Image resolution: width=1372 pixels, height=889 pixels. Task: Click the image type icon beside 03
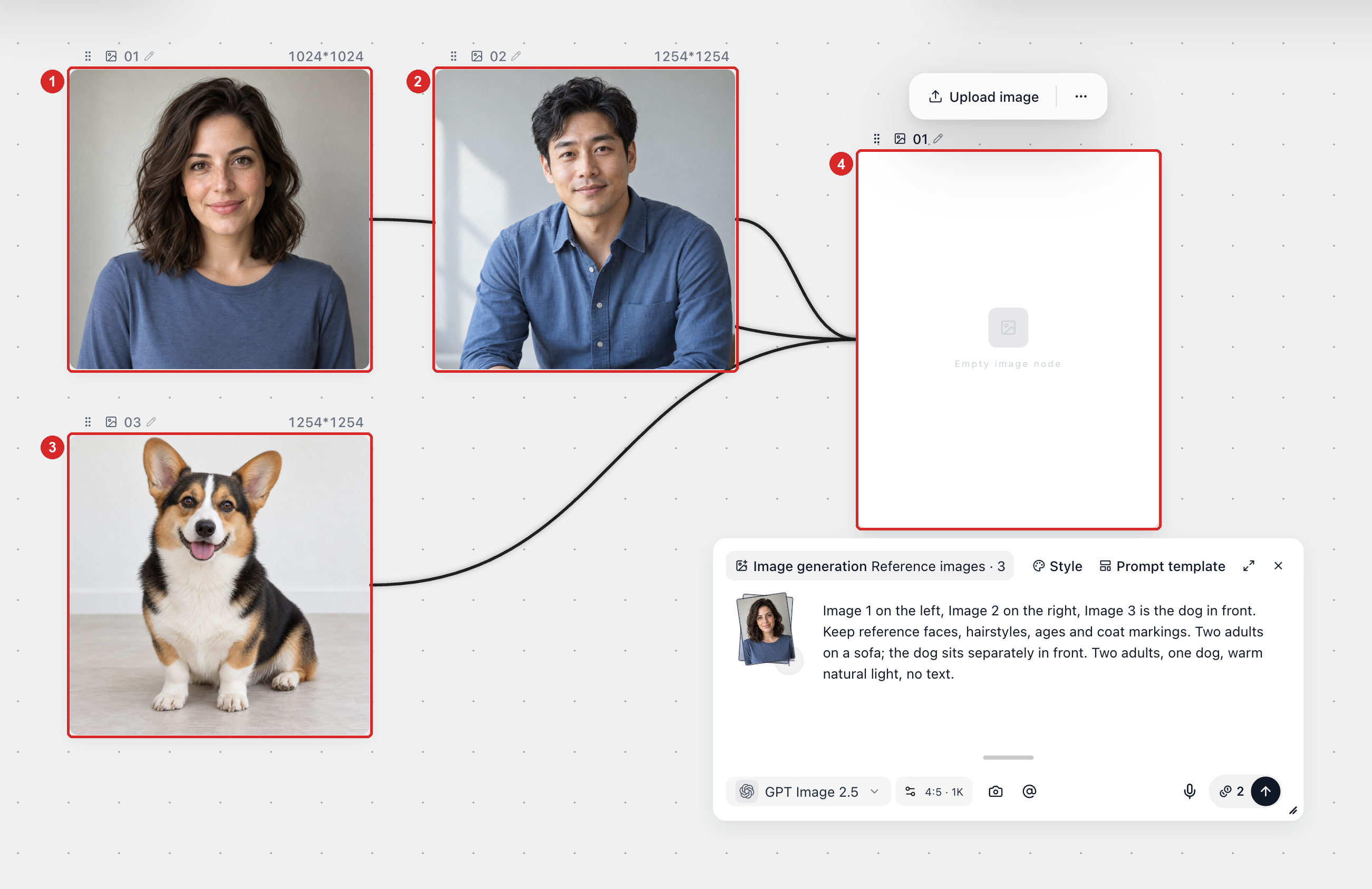click(111, 422)
